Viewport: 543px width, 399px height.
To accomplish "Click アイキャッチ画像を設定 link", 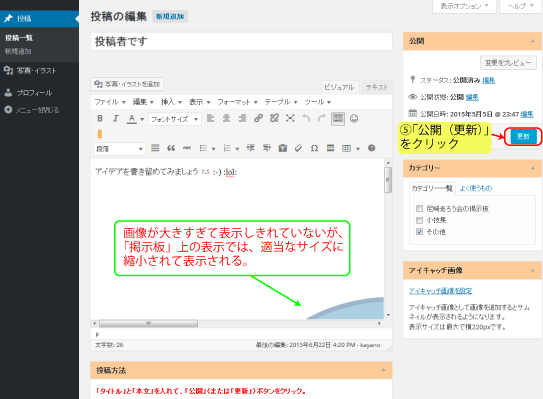I will pos(440,291).
